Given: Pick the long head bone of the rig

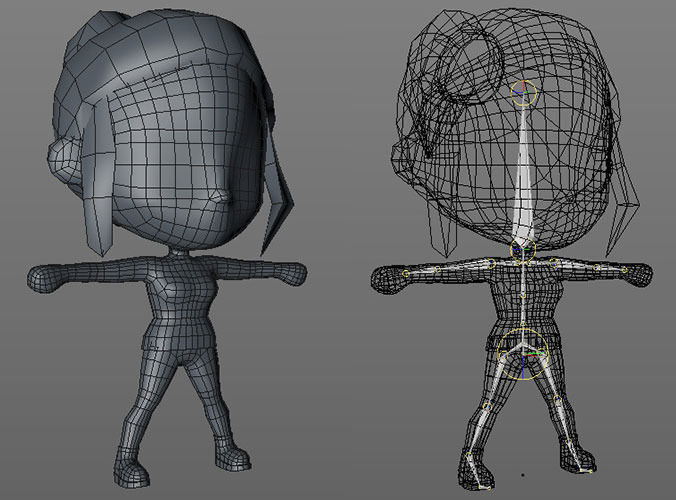Looking at the screenshot, I should coord(523,171).
